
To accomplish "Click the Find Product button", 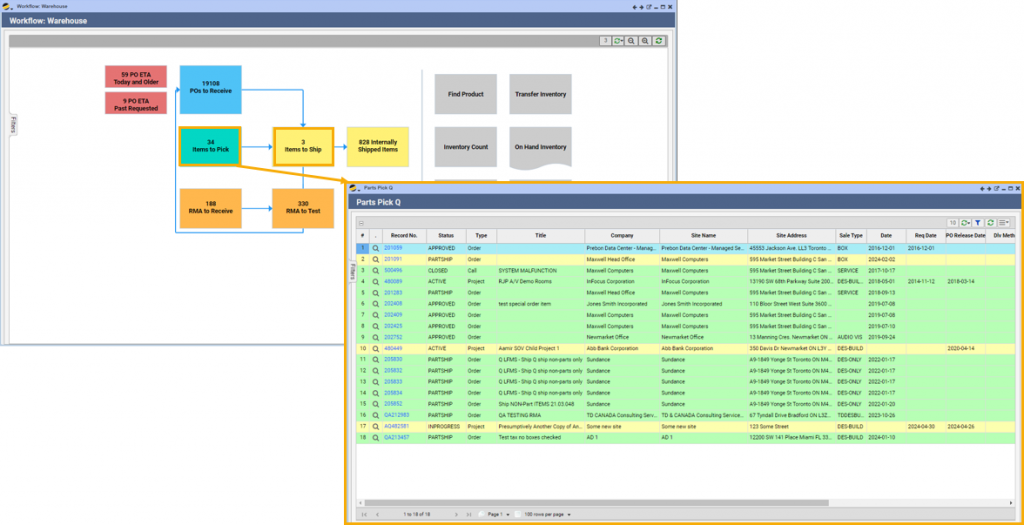I will click(465, 94).
